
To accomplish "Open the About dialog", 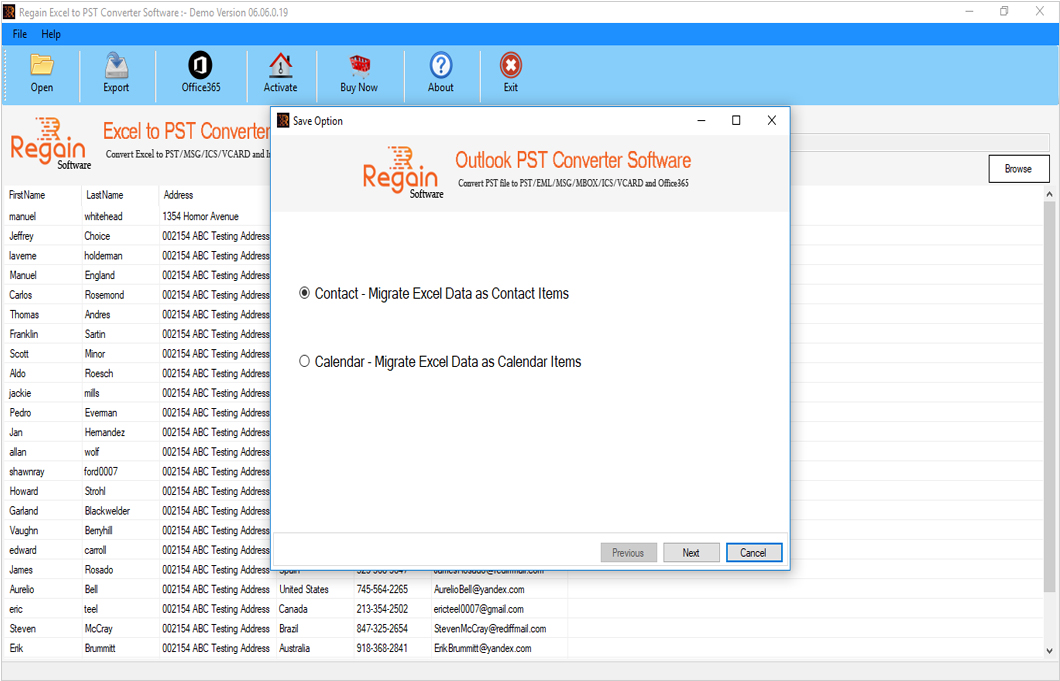I will pos(440,73).
